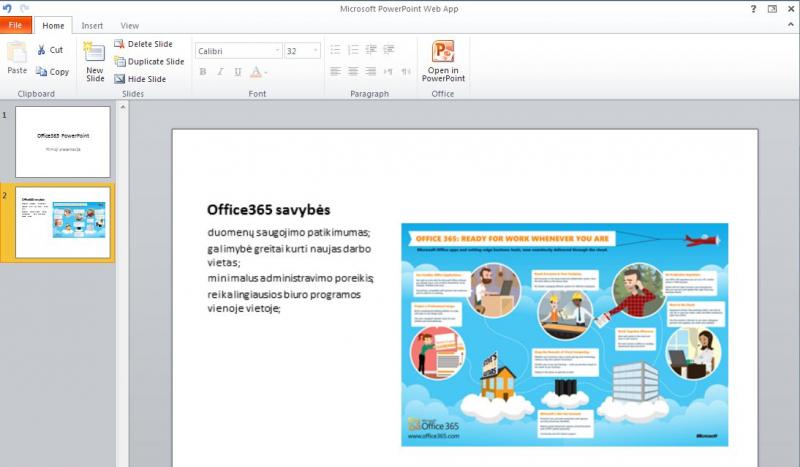Screen dimensions: 800x467
Task: Delete the current slide
Action: 143,44
